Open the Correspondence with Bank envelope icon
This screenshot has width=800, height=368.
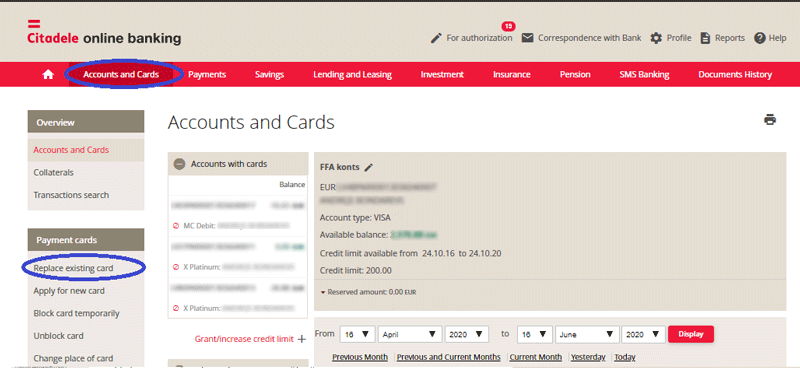(x=528, y=38)
